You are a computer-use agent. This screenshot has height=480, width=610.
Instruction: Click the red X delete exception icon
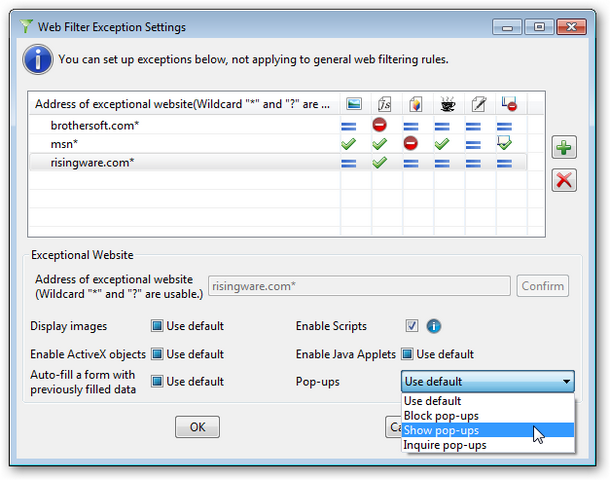(565, 180)
